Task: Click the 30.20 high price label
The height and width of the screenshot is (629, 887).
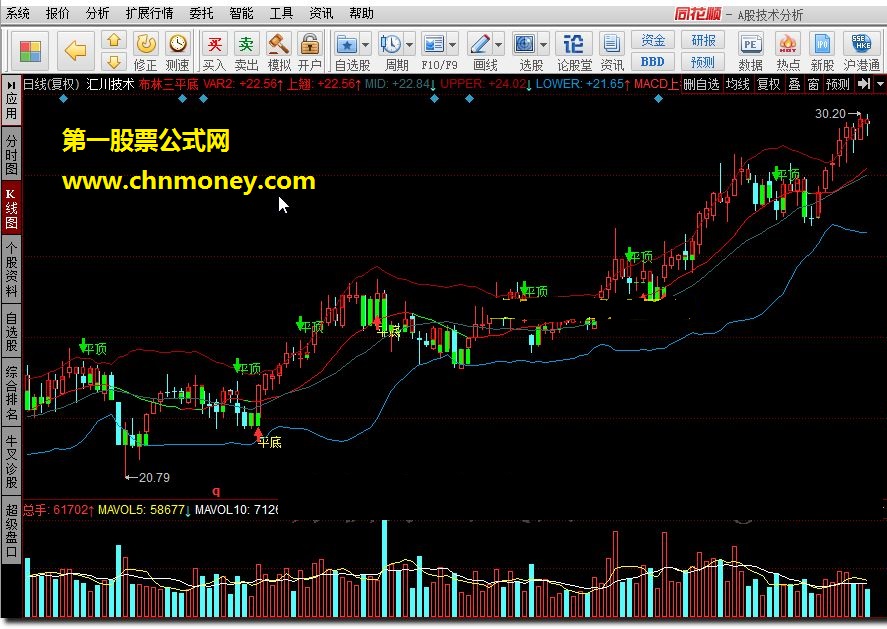Action: click(830, 114)
